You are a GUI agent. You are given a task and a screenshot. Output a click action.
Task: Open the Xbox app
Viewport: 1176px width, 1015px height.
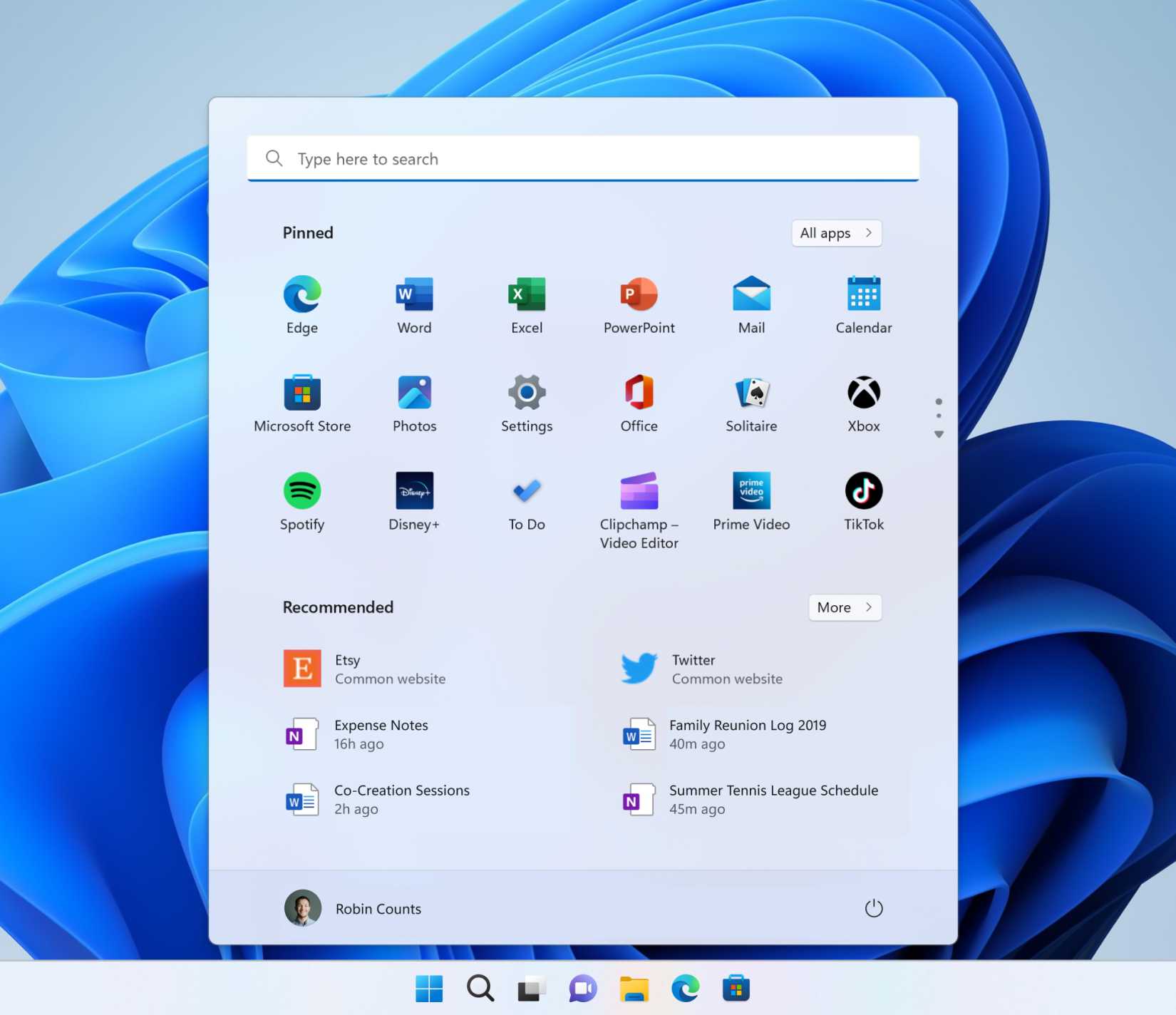[863, 401]
